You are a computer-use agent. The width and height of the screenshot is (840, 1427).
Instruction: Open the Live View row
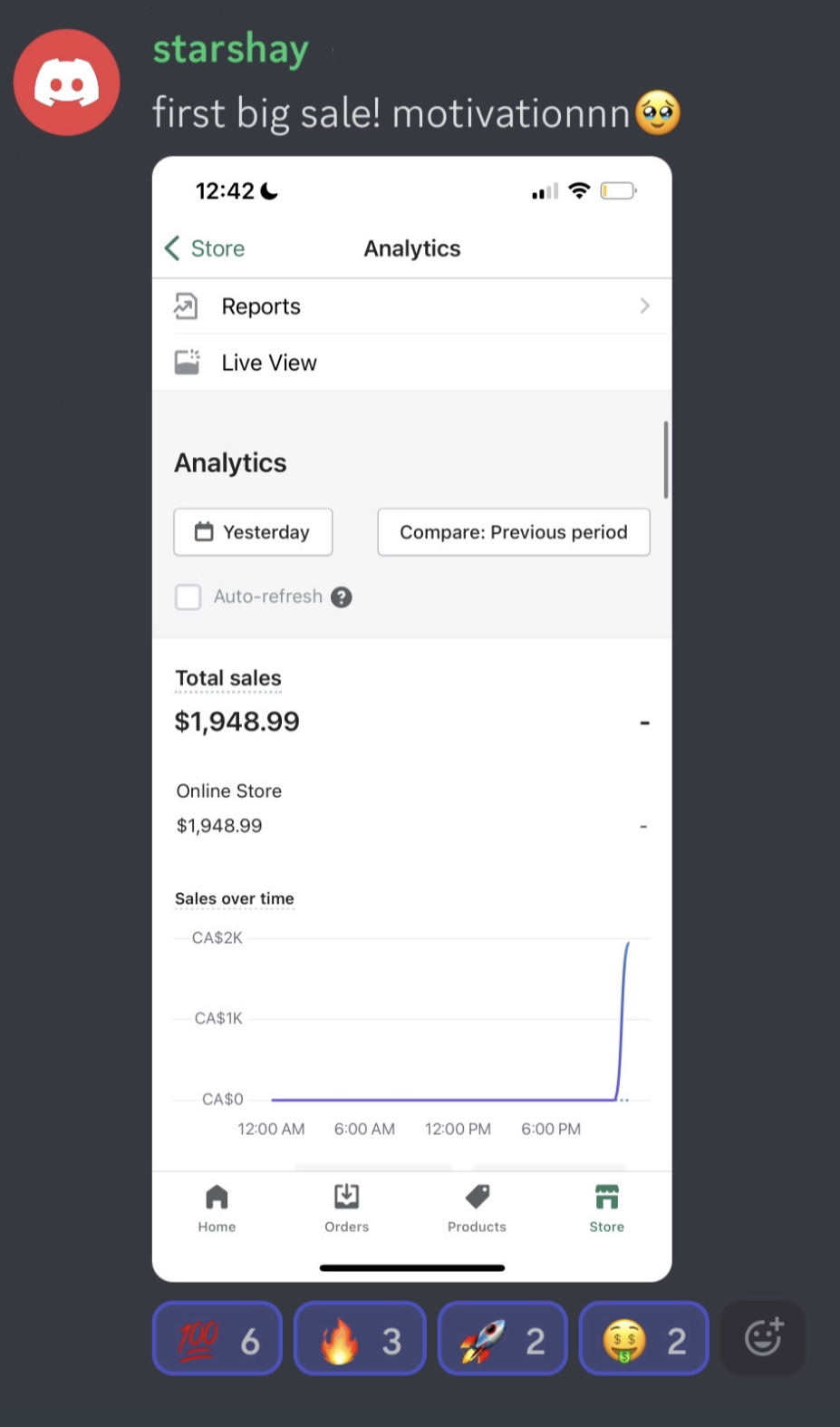[x=412, y=363]
